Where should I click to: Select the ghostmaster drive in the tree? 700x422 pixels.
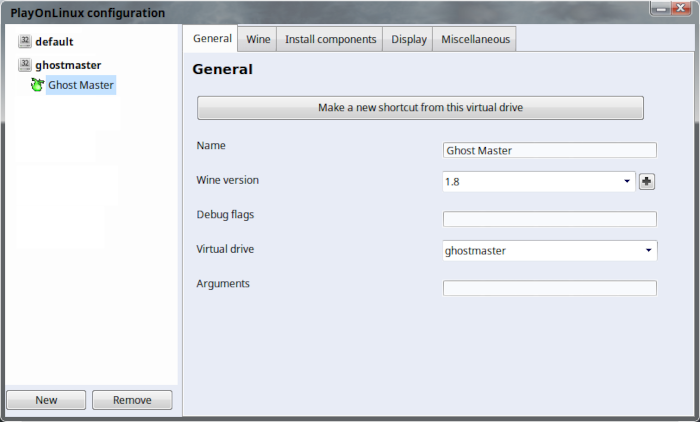pos(68,65)
